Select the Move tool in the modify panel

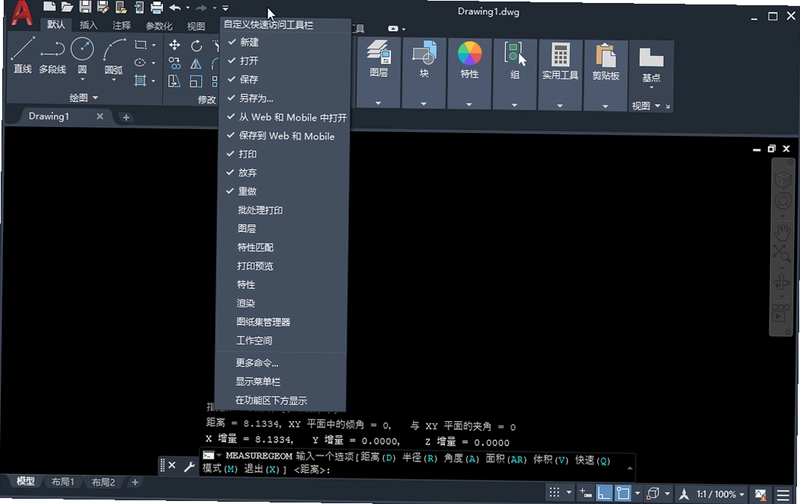click(174, 45)
